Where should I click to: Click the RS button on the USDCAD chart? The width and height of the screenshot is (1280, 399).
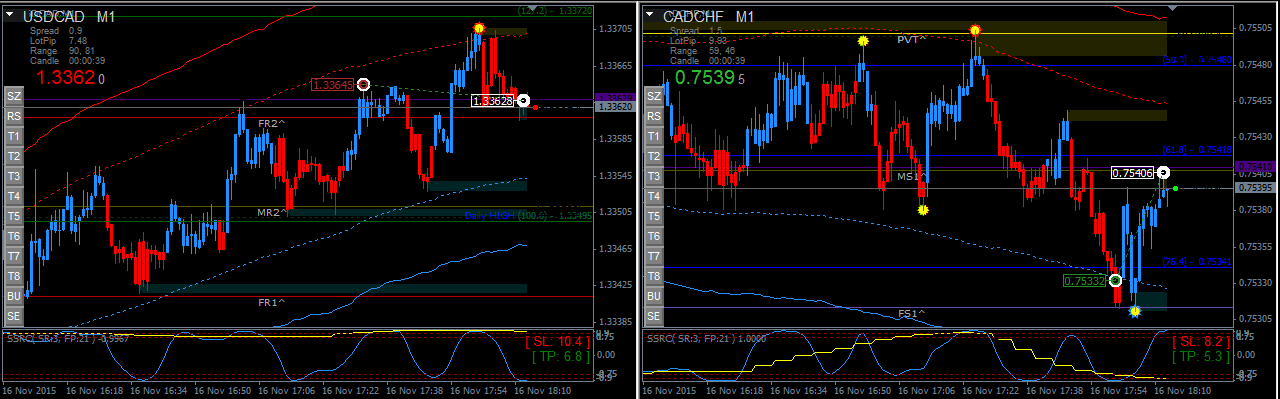coord(14,116)
